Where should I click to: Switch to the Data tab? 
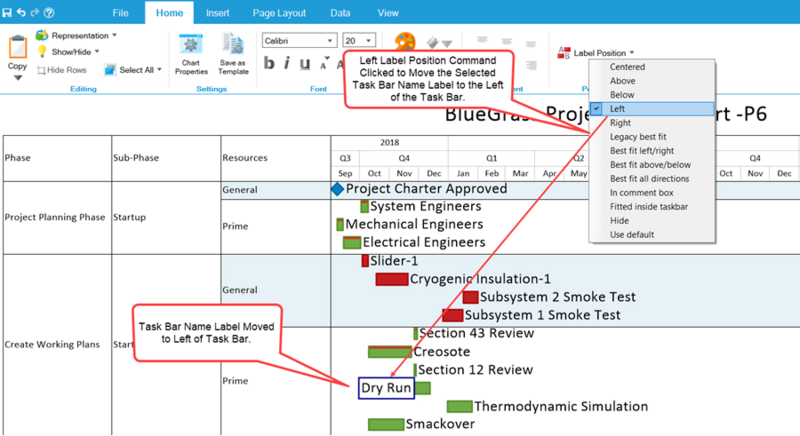click(x=340, y=13)
